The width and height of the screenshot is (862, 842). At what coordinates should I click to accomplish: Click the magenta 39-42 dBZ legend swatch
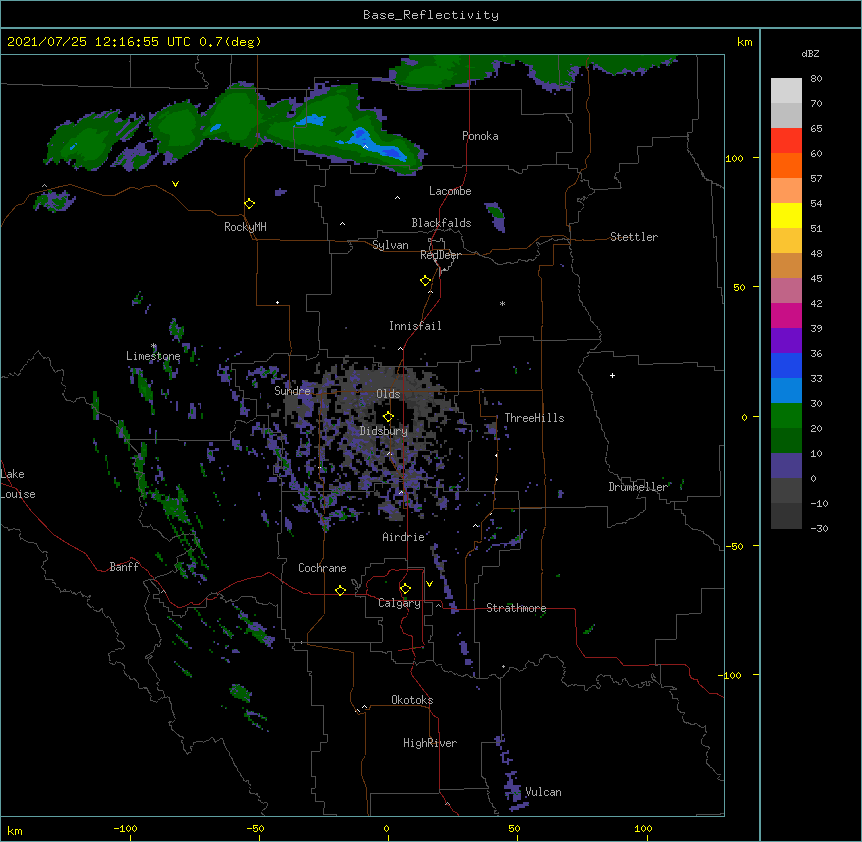point(786,315)
